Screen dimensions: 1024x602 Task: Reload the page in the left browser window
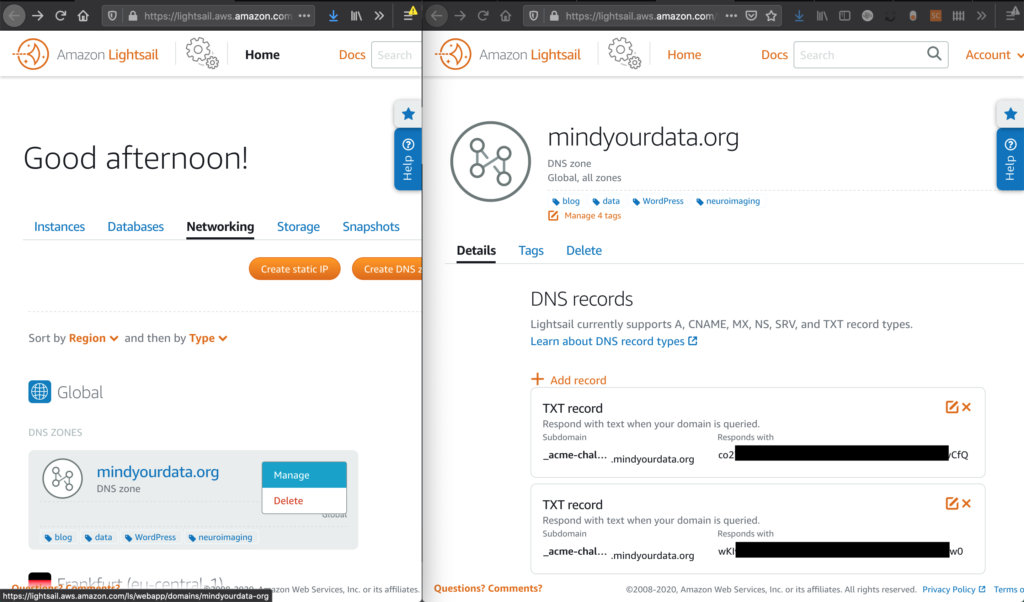[x=60, y=16]
